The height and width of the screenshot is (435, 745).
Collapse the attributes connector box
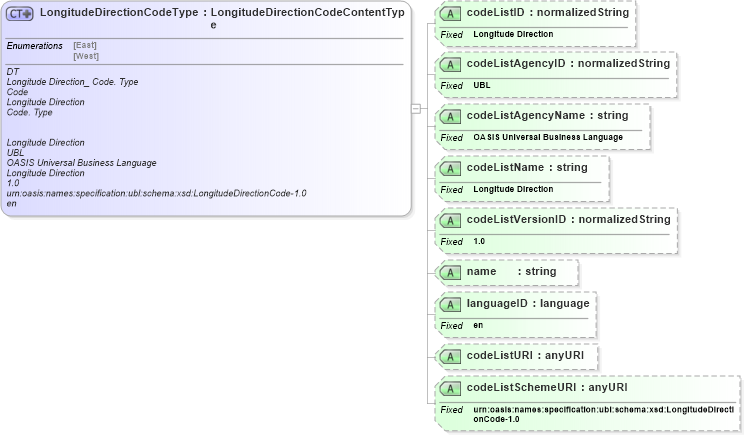pos(416,109)
